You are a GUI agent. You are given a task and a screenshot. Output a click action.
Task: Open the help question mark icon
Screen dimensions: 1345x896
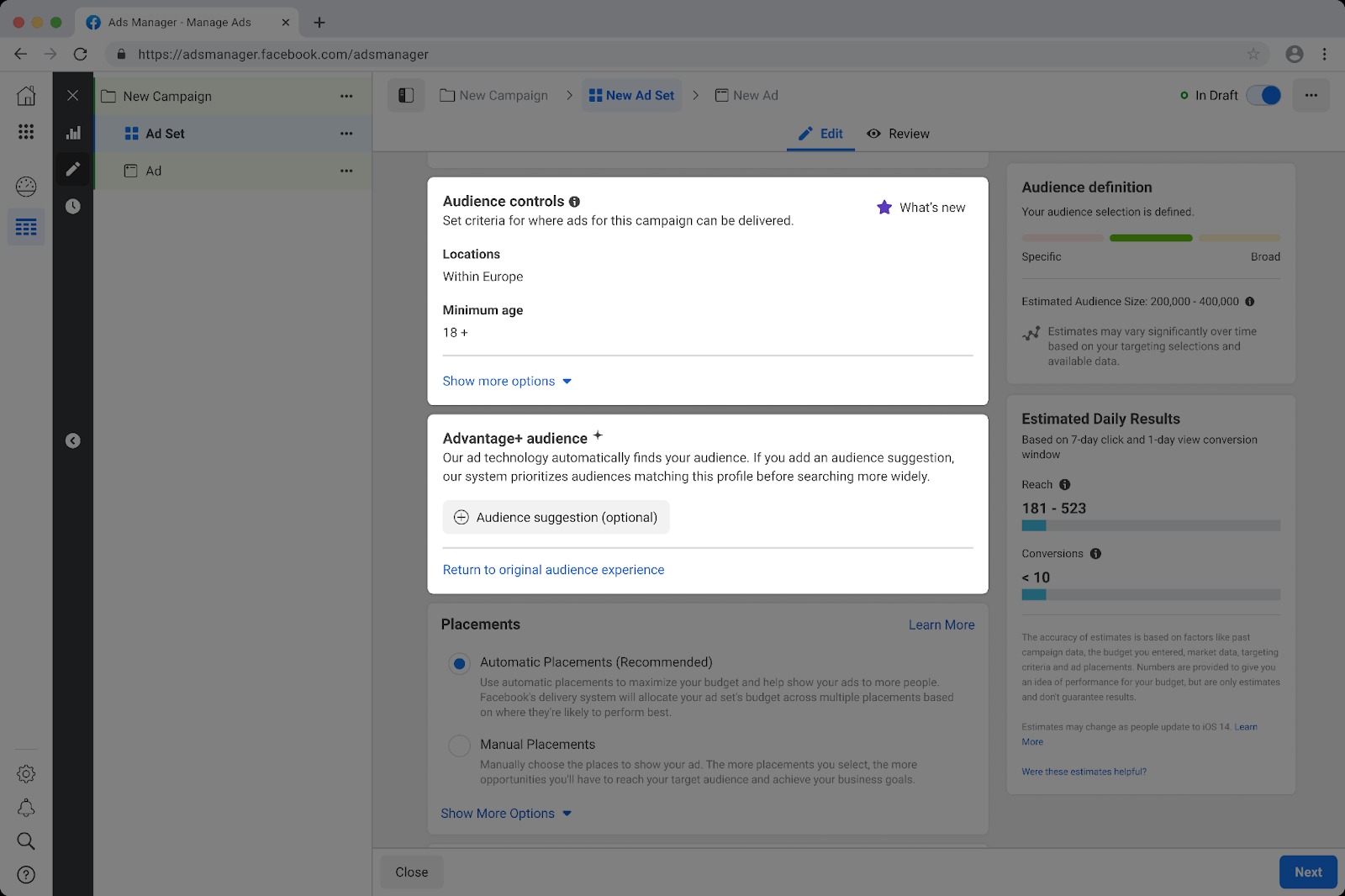[x=26, y=875]
